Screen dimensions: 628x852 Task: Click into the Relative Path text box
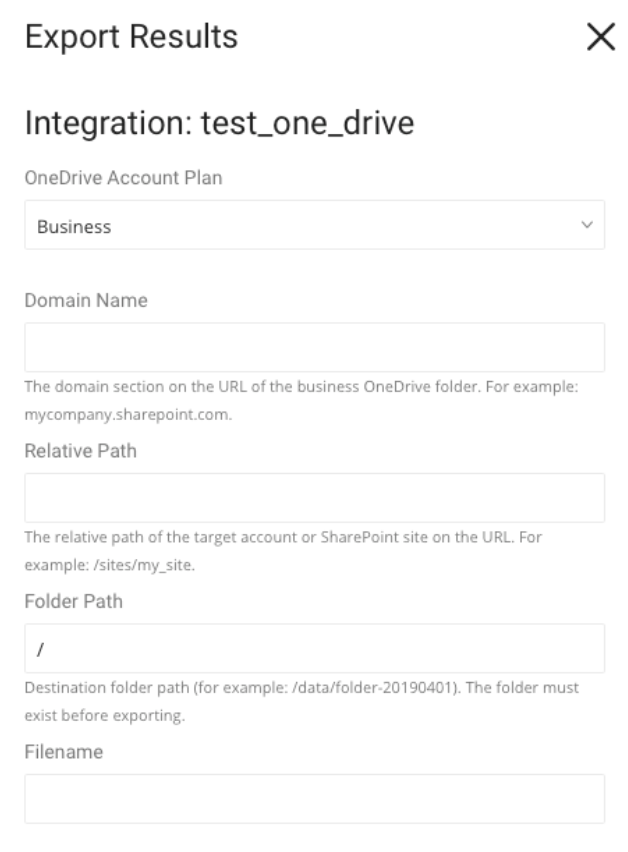coord(314,498)
